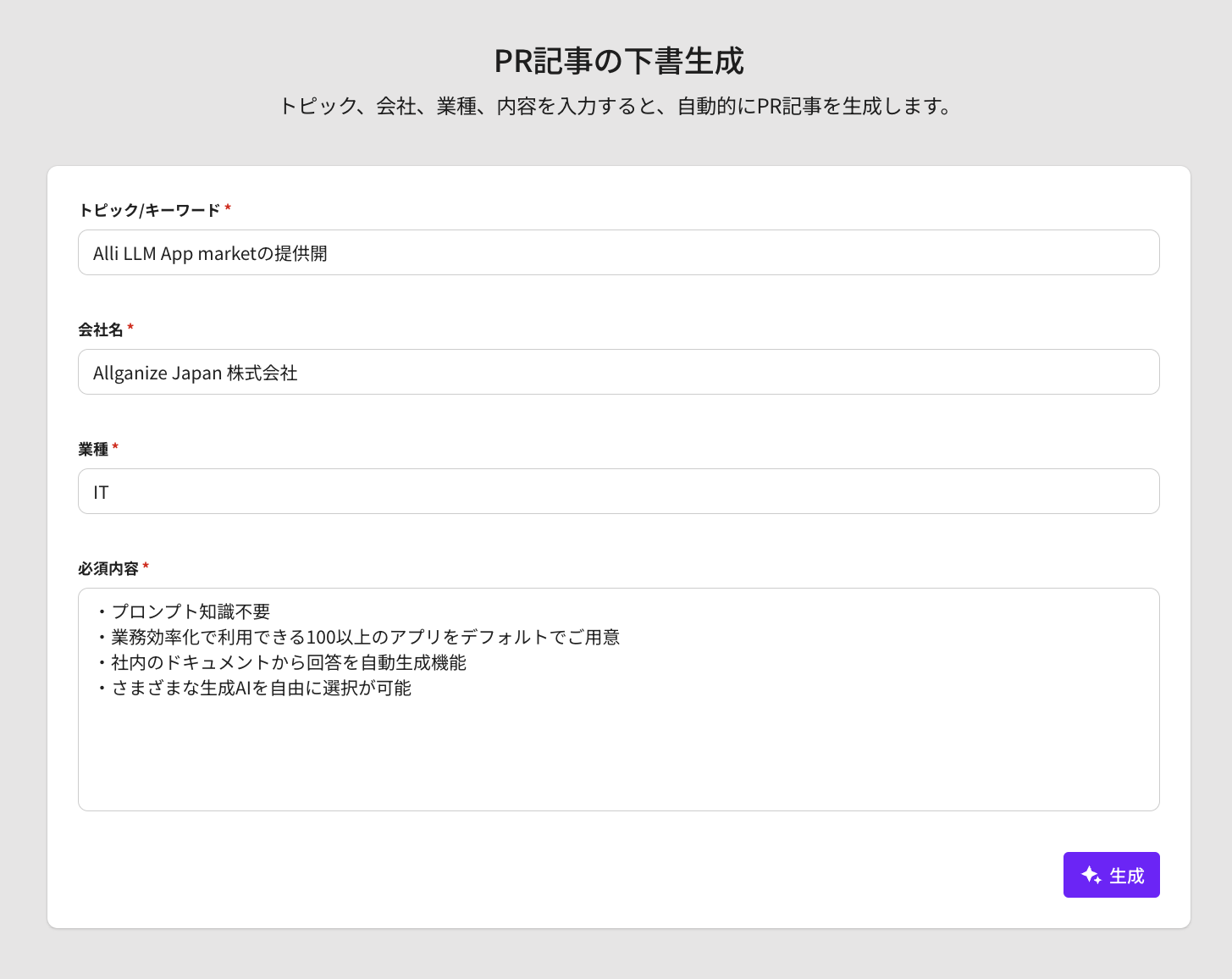This screenshot has height=979, width=1232.
Task: Click the text 提供開 in topic field
Action: 301,253
